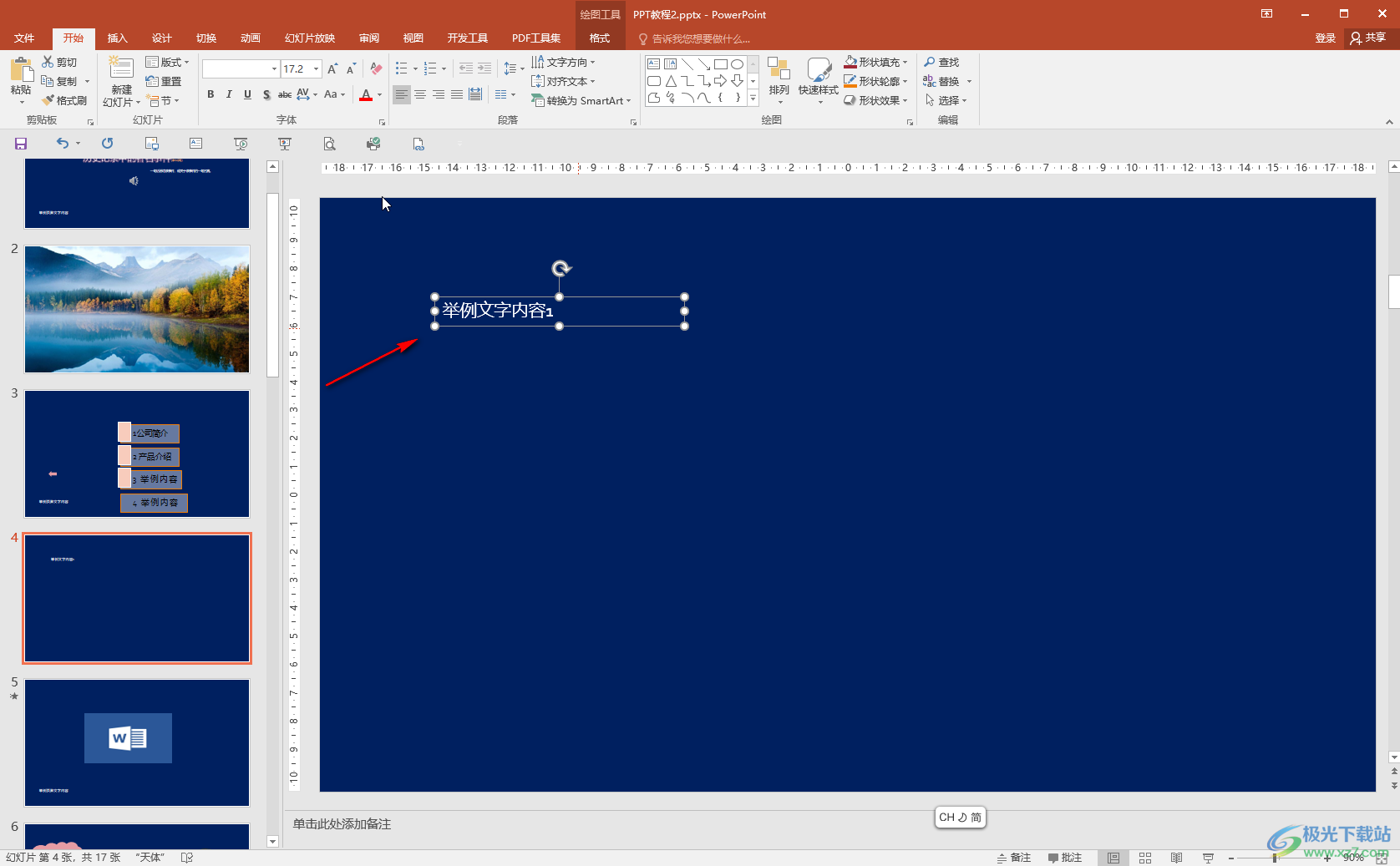Expand the font name dropdown
The image size is (1400, 866).
274,68
